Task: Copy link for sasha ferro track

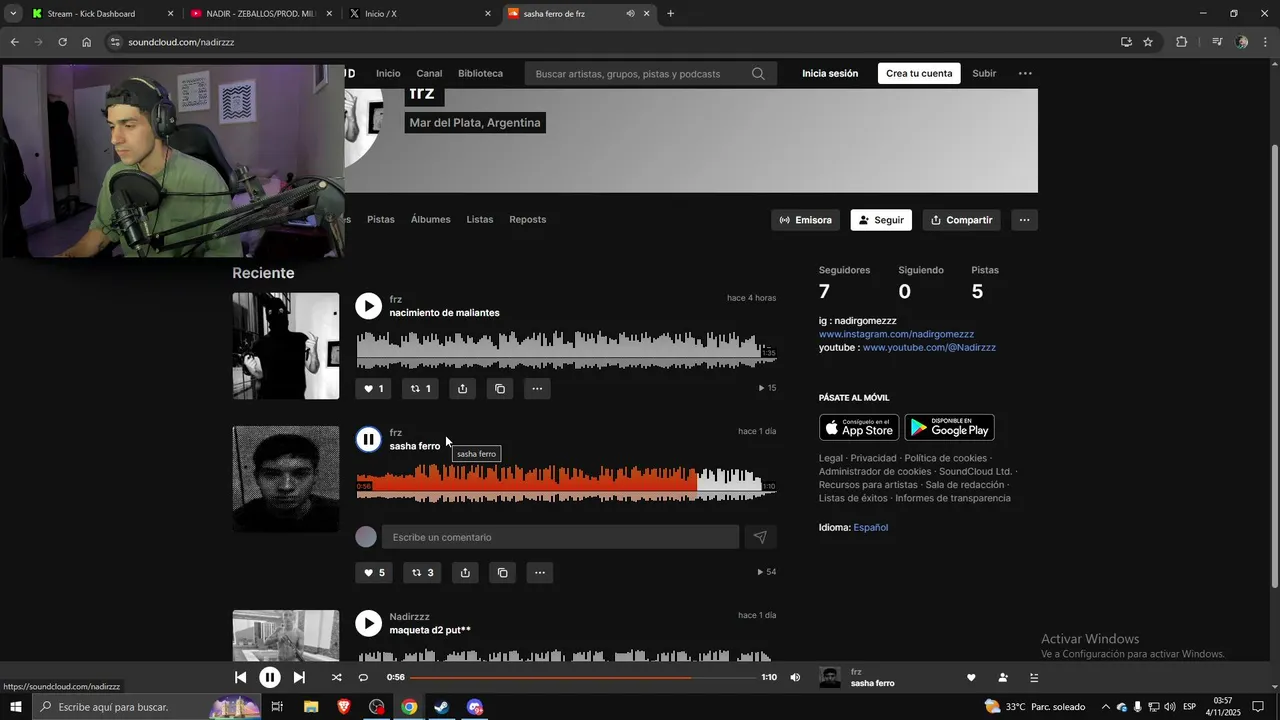Action: point(503,573)
